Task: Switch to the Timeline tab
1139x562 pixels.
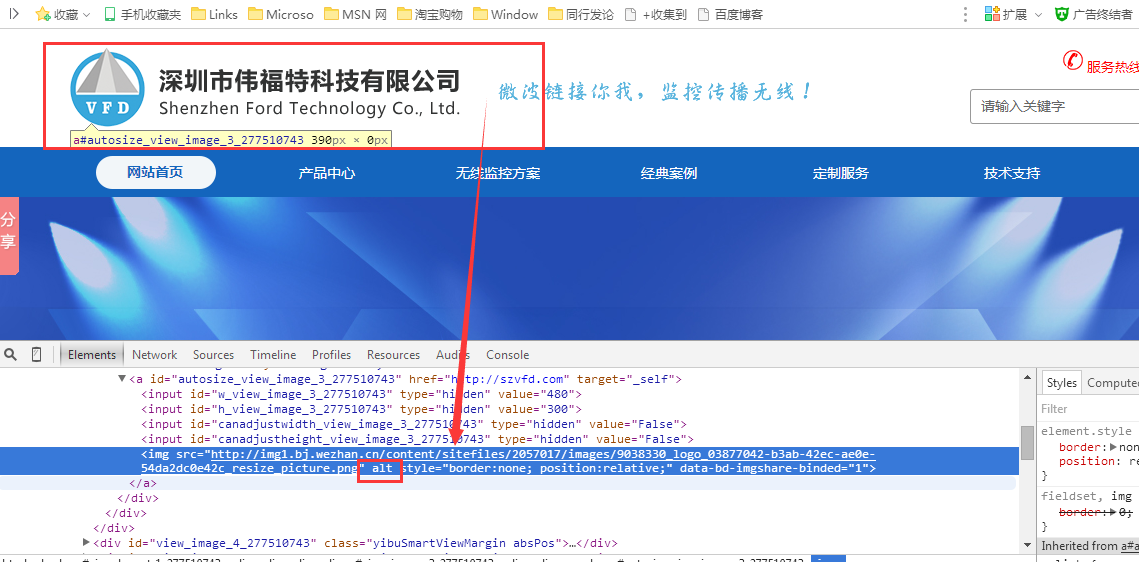Action: tap(273, 354)
